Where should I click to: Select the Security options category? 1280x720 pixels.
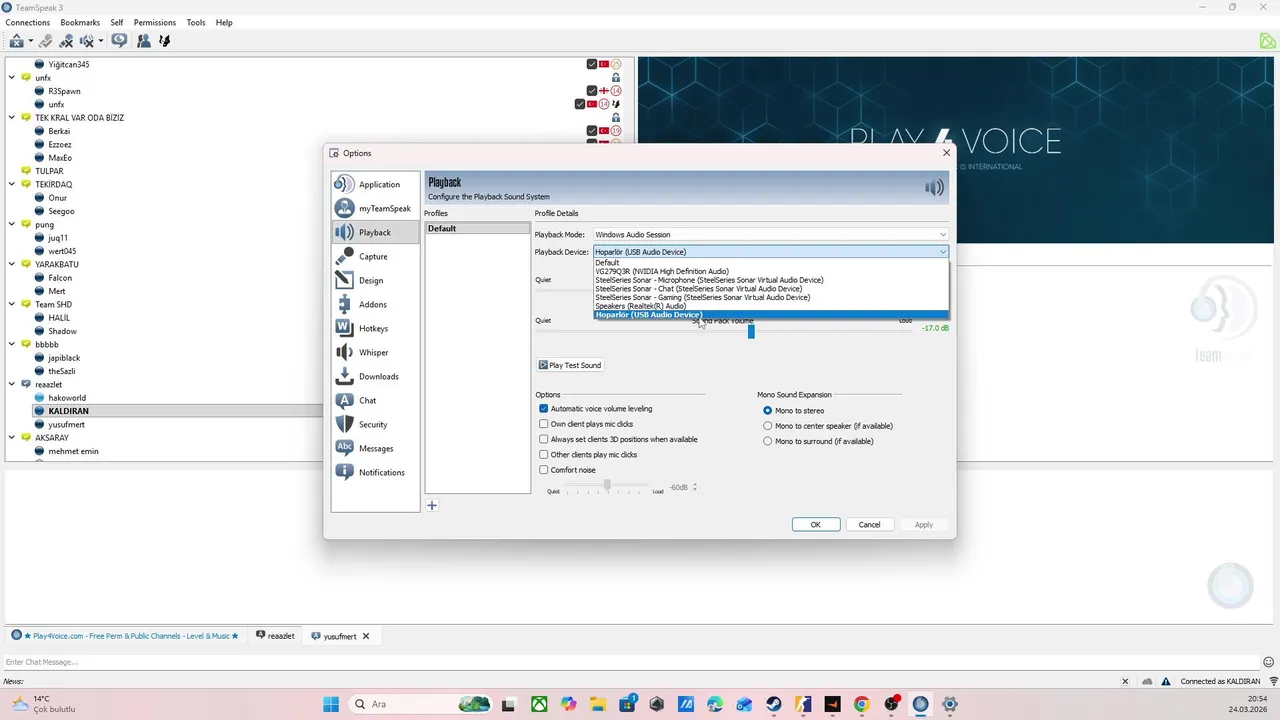point(375,424)
